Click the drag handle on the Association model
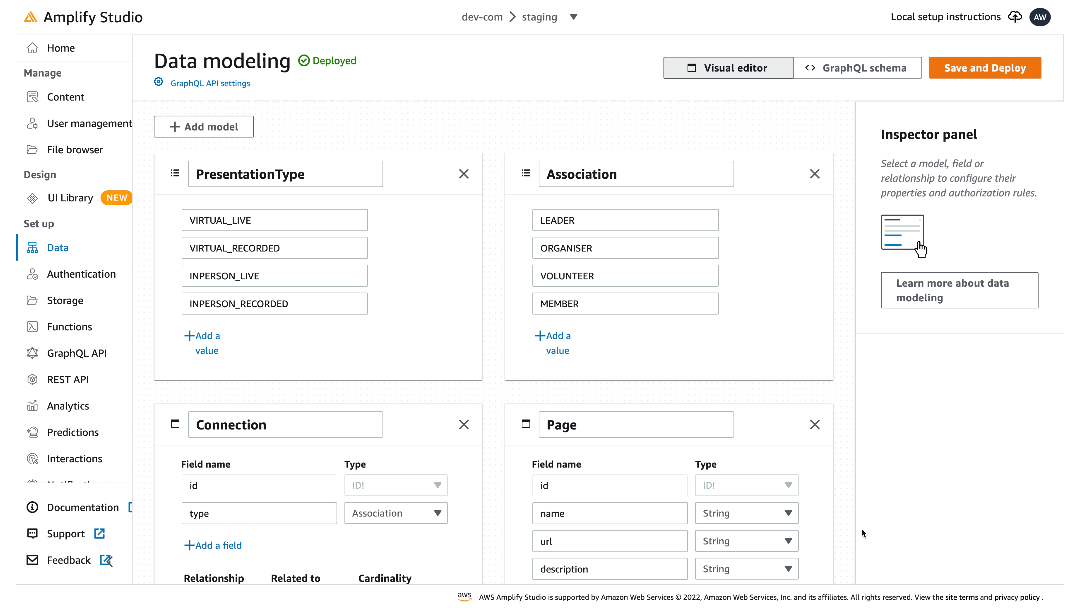1080x608 pixels. (x=525, y=173)
